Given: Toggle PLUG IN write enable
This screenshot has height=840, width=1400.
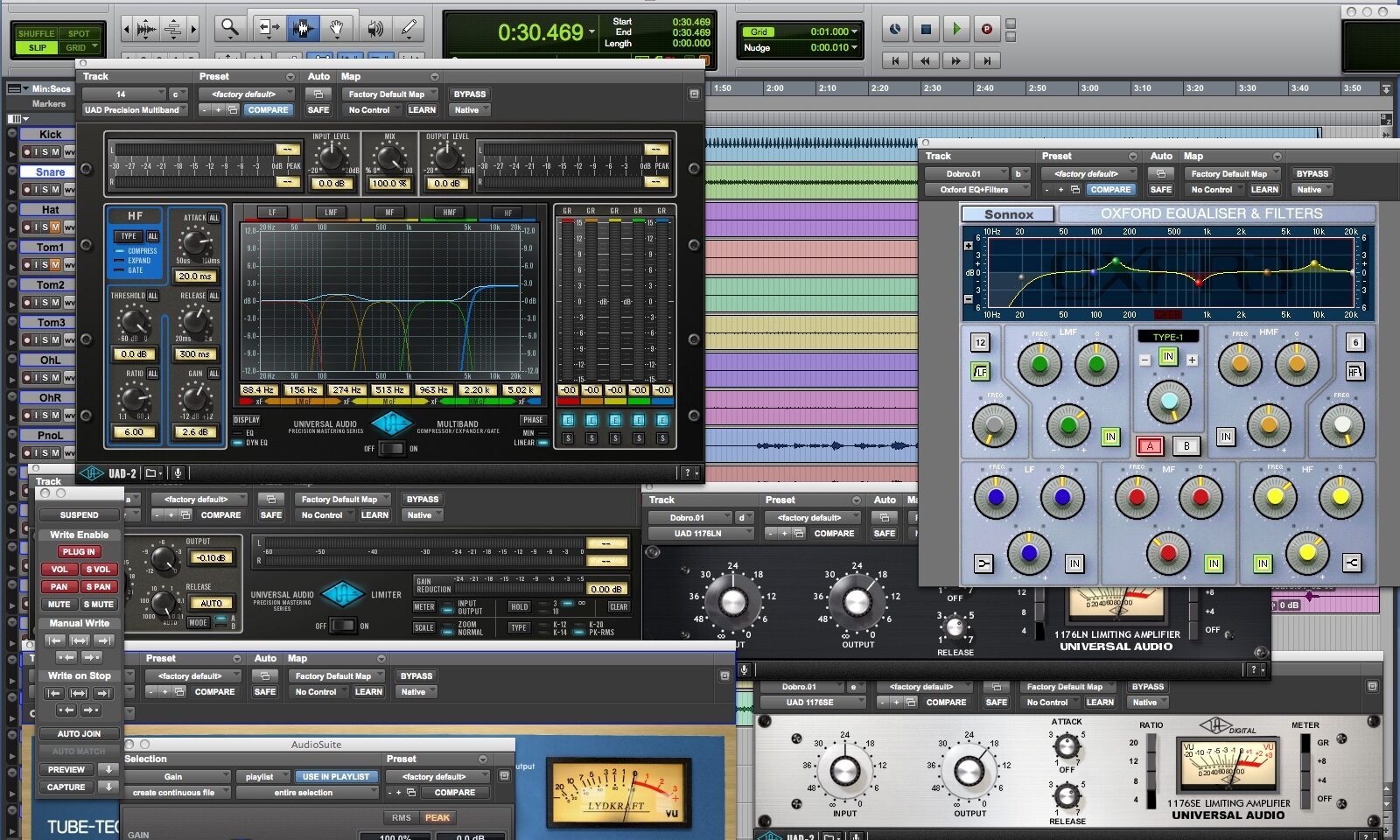Looking at the screenshot, I should [x=79, y=552].
